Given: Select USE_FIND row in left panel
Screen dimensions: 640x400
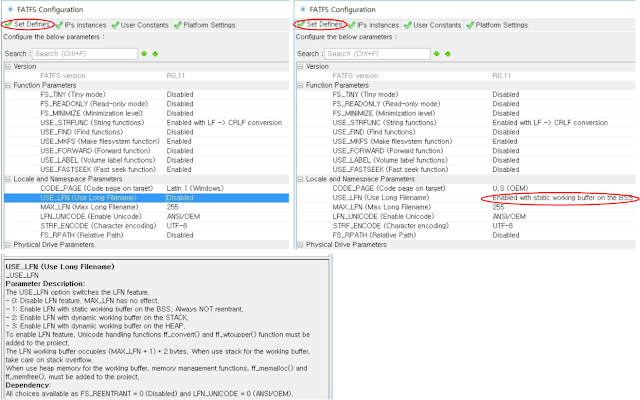Looking at the screenshot, I should point(147,132).
